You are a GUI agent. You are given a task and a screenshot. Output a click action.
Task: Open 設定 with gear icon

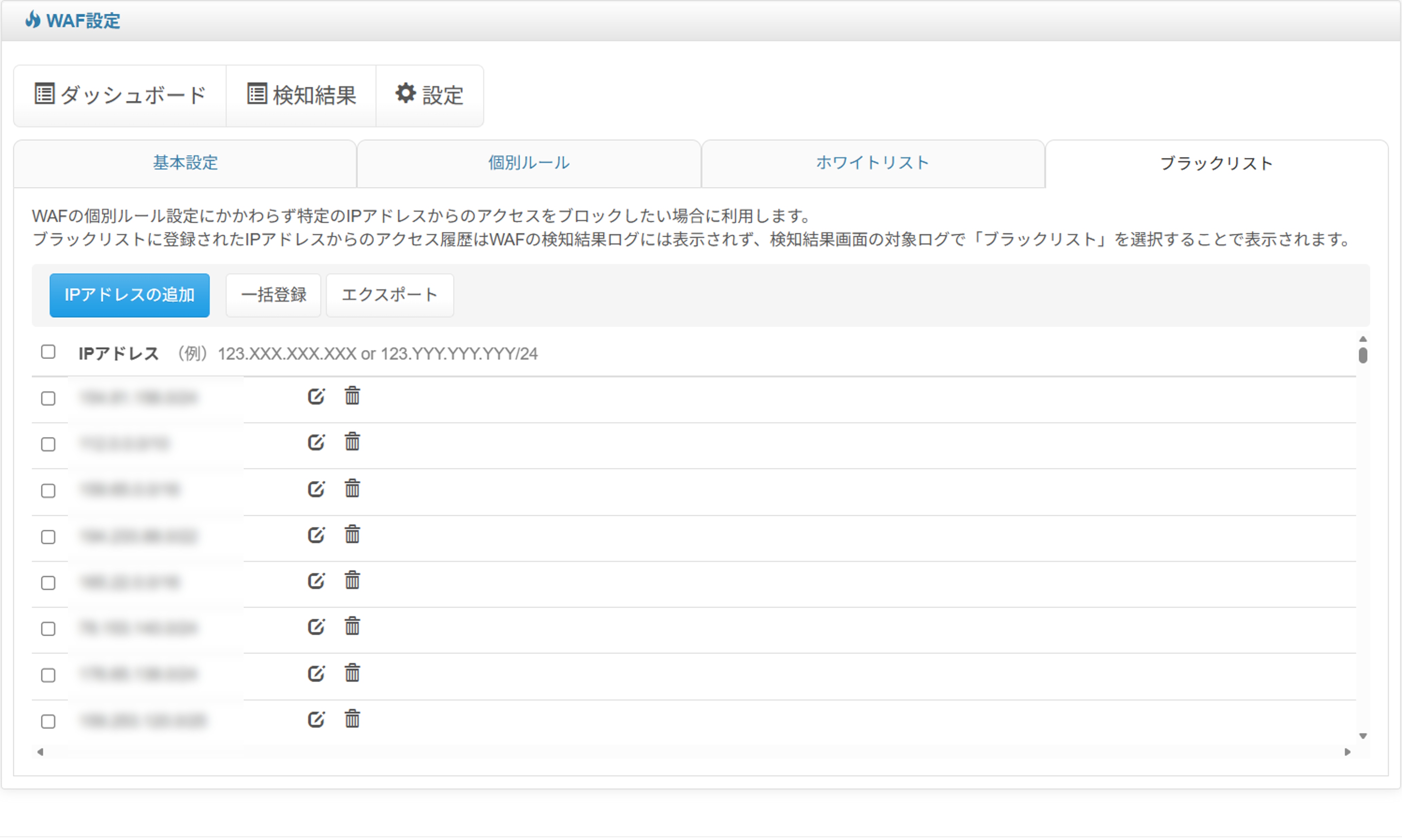click(x=430, y=96)
